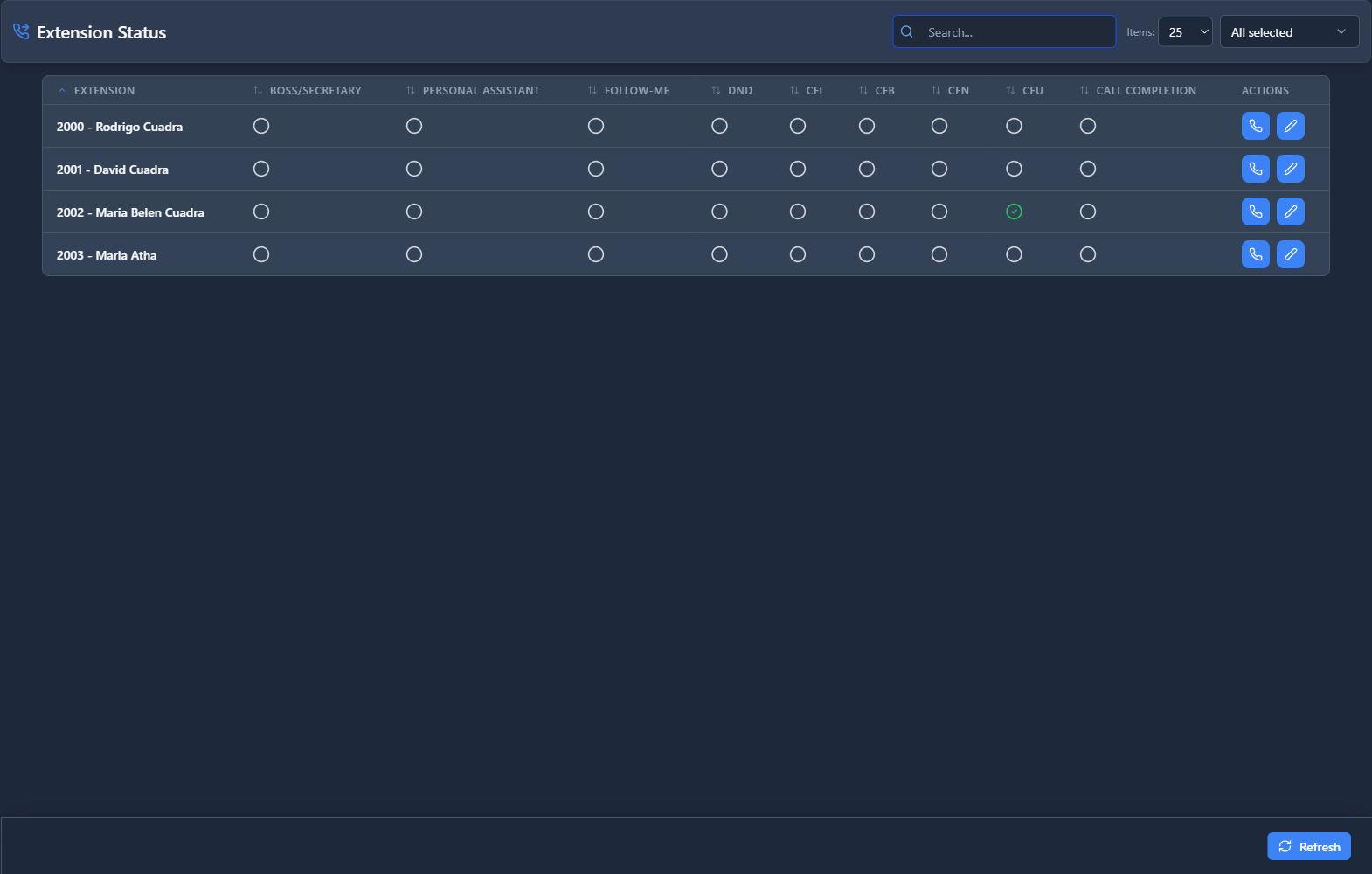The height and width of the screenshot is (874, 1372).
Task: Toggle DND status for Rodrigo Cuadra
Action: point(719,126)
